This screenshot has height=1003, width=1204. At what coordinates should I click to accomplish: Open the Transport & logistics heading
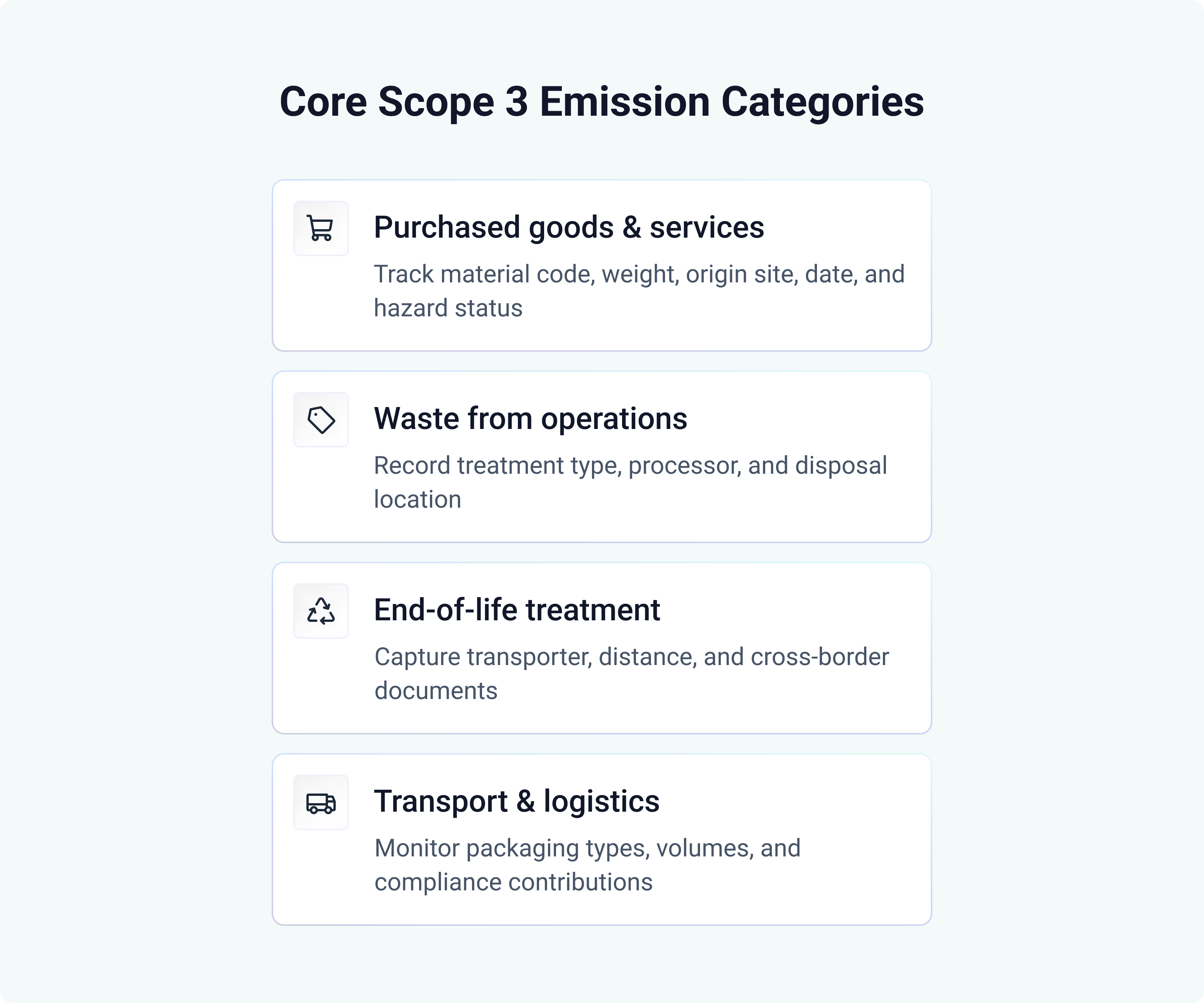516,801
